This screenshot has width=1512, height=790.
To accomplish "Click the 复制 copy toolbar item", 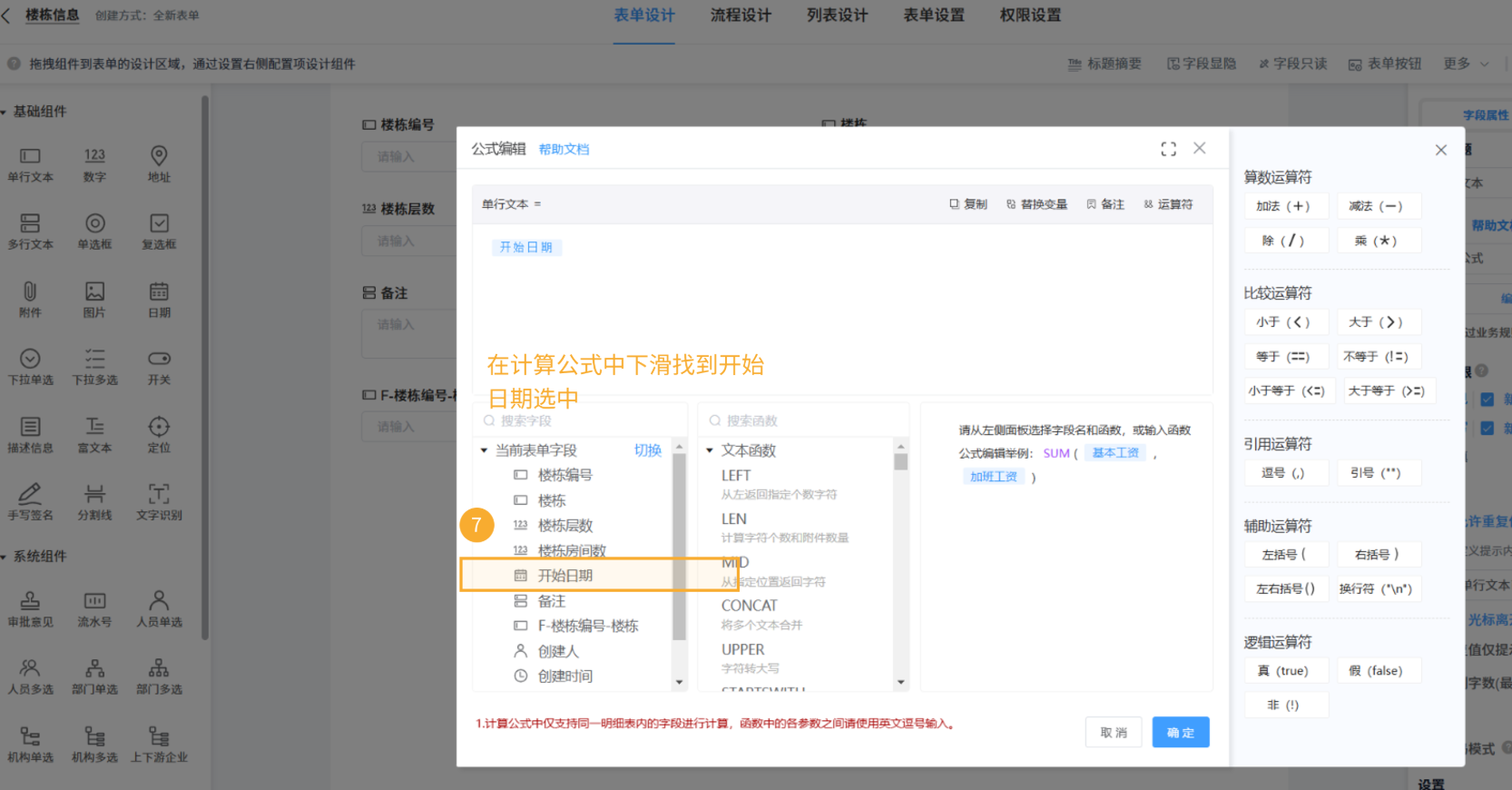I will pos(968,204).
